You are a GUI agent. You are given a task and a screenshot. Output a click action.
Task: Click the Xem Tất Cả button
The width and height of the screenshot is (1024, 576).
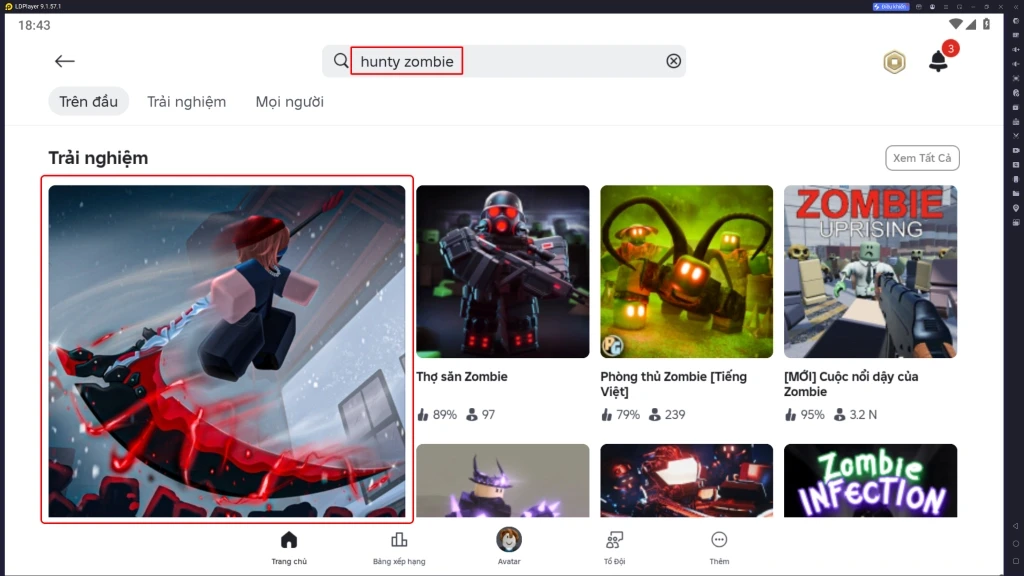click(921, 158)
